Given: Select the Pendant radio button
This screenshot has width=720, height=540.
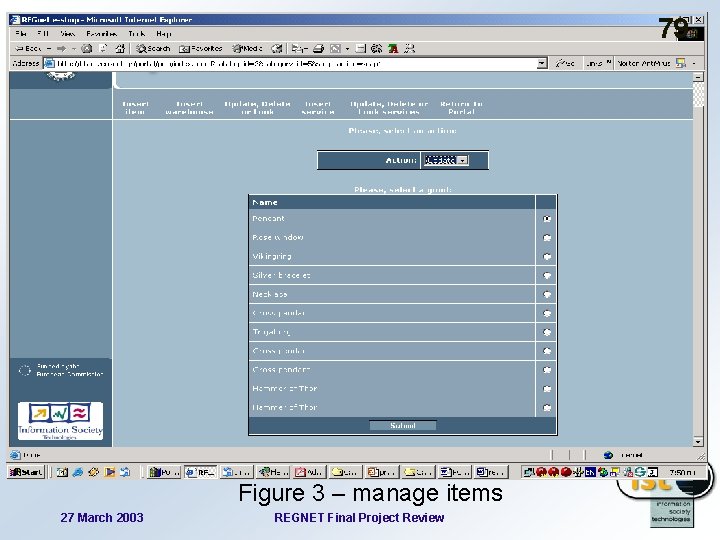Looking at the screenshot, I should [x=547, y=219].
